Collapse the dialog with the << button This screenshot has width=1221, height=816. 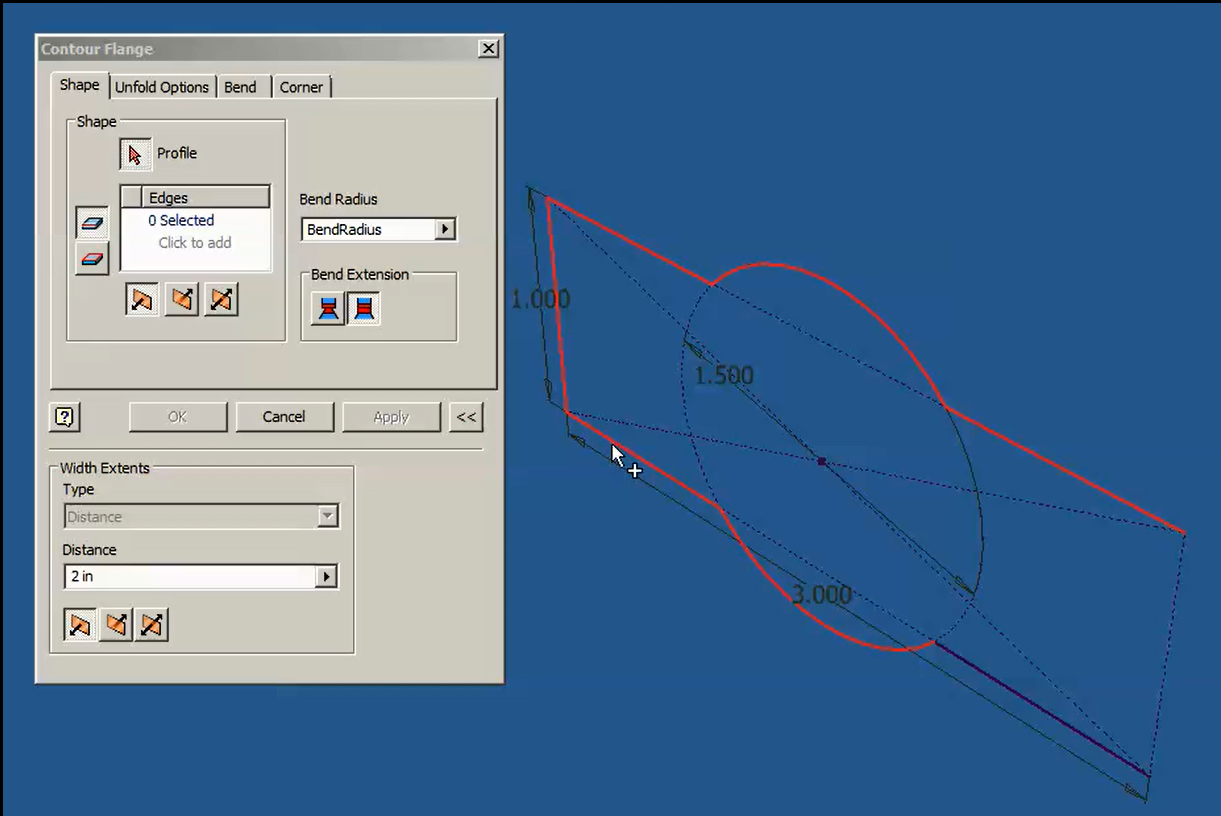click(x=466, y=417)
